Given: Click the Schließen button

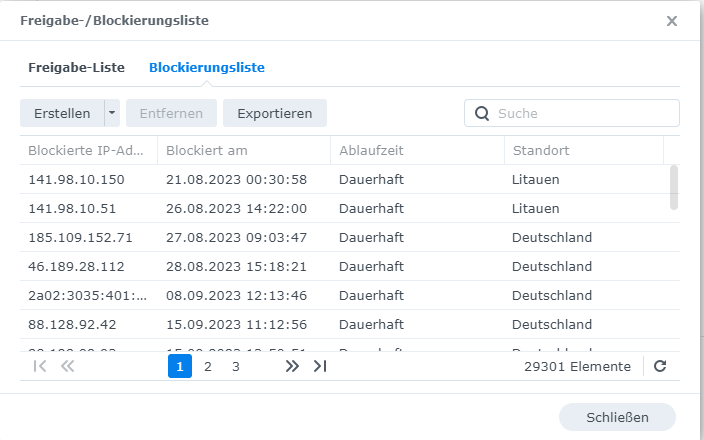Looking at the screenshot, I should 617,417.
